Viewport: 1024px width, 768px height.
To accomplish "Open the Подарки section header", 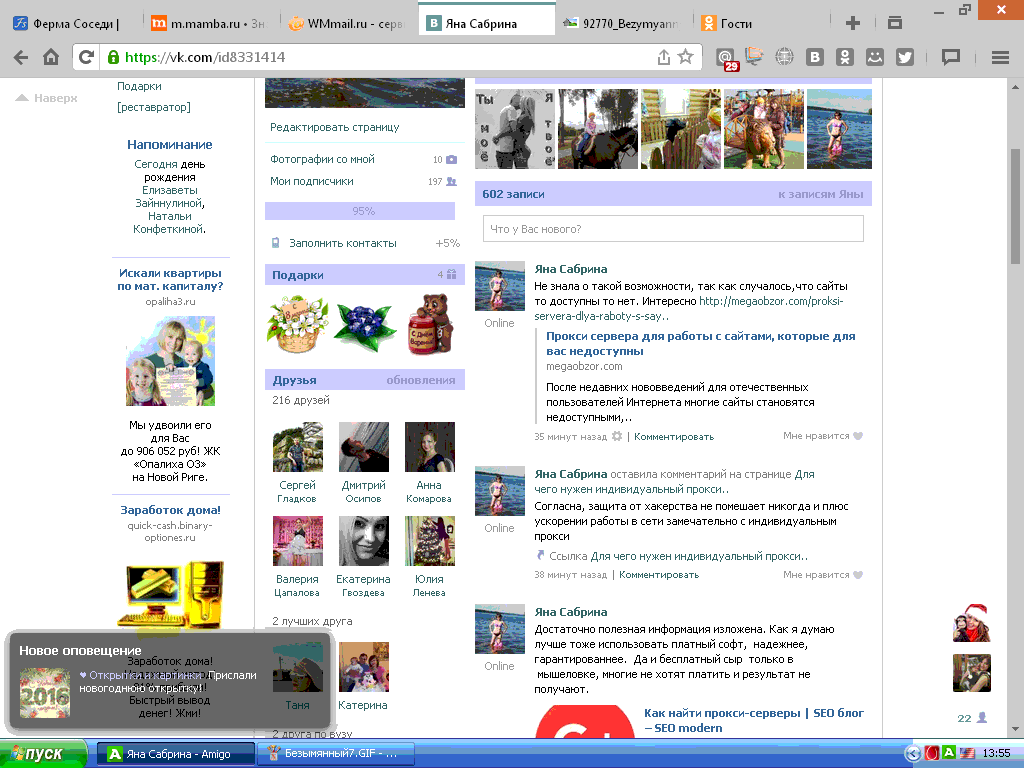I will [364, 275].
